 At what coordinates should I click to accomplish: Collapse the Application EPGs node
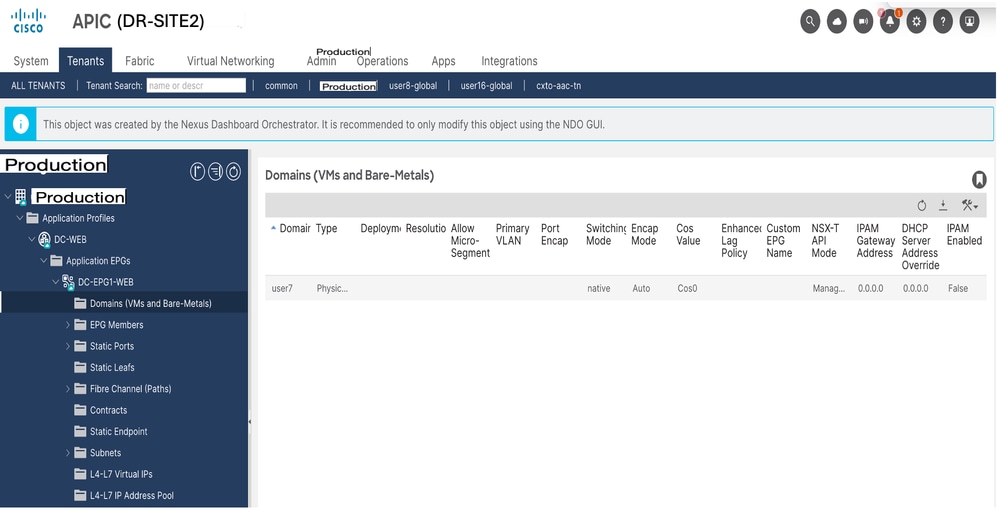(x=44, y=261)
